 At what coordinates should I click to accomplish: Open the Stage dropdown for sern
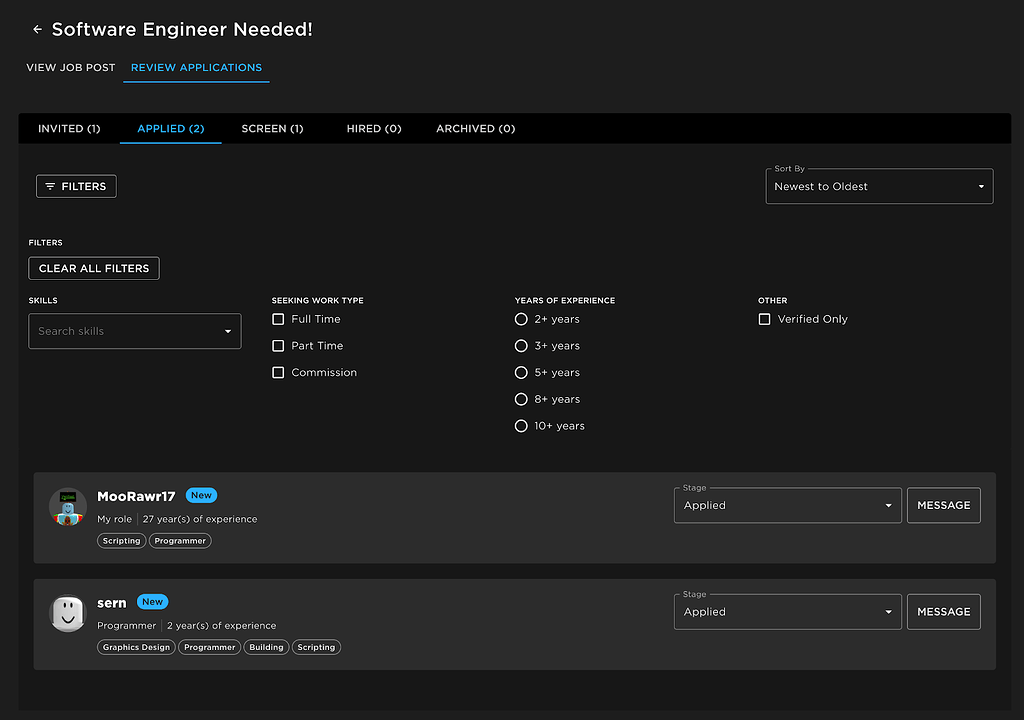click(787, 612)
